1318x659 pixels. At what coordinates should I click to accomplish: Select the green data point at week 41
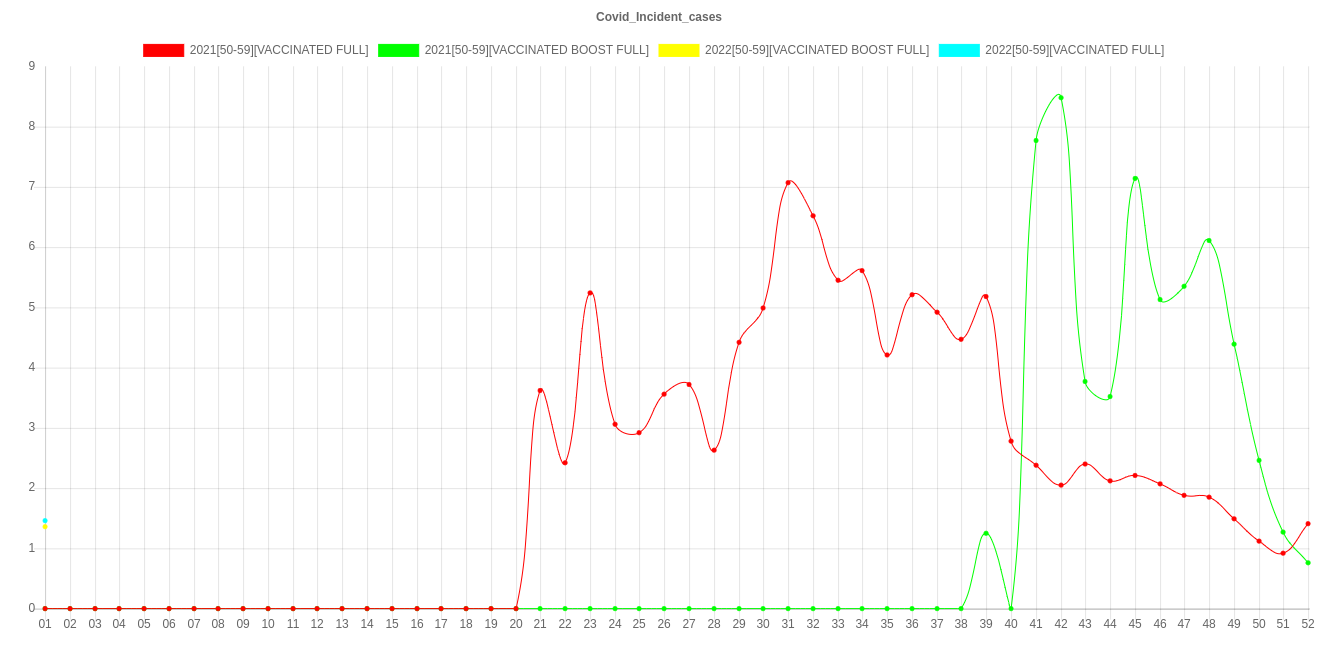tap(1036, 141)
